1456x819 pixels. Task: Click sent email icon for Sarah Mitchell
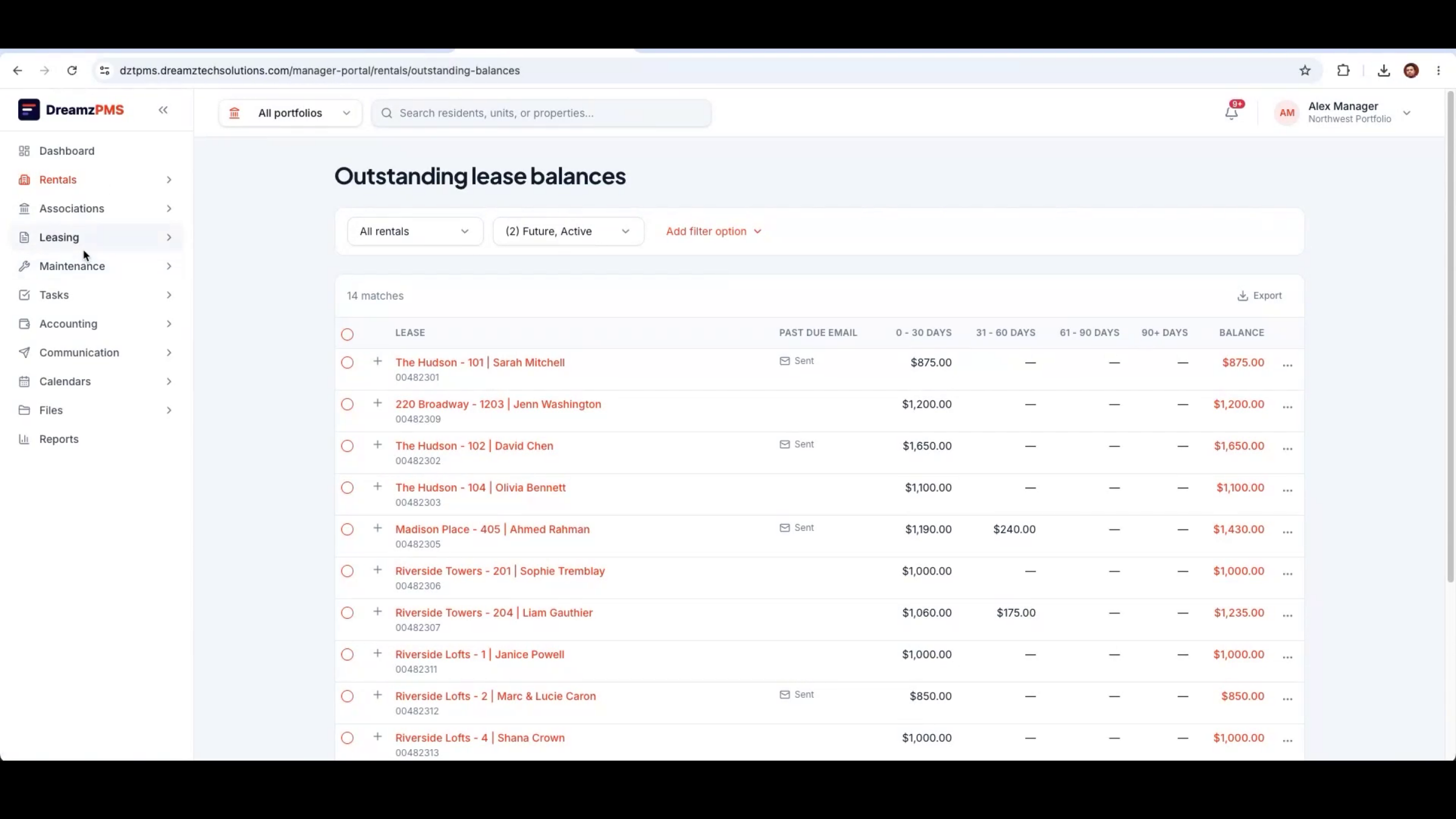[x=784, y=361]
